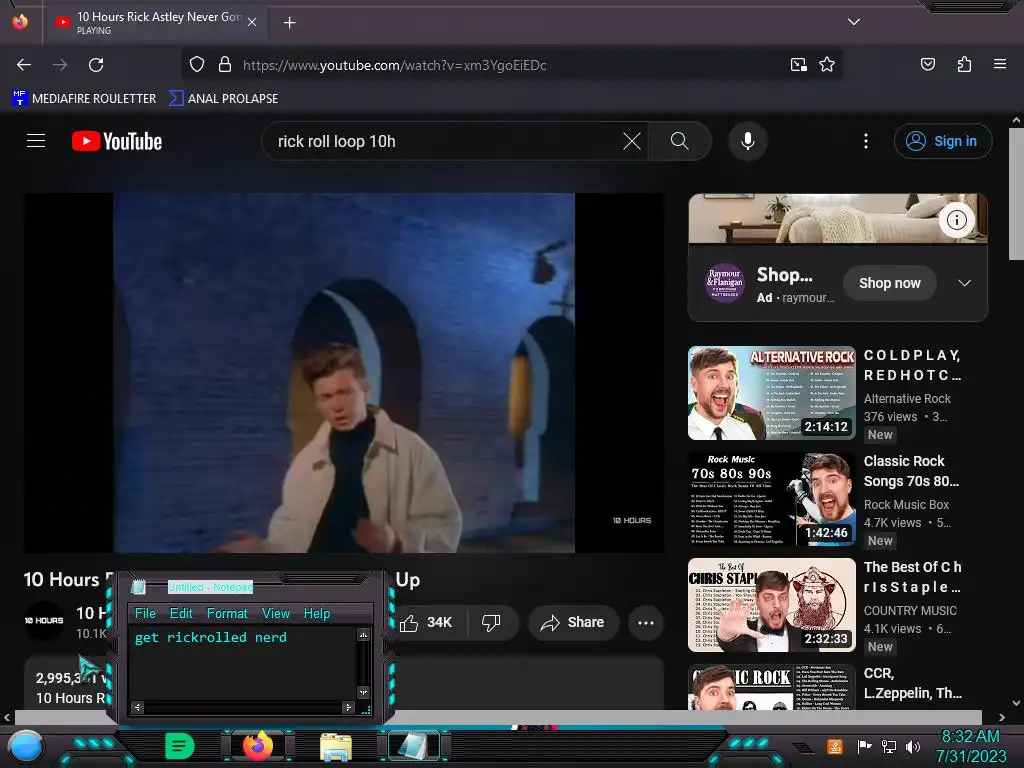Open File Explorer from the taskbar
This screenshot has width=1024, height=768.
click(x=336, y=746)
